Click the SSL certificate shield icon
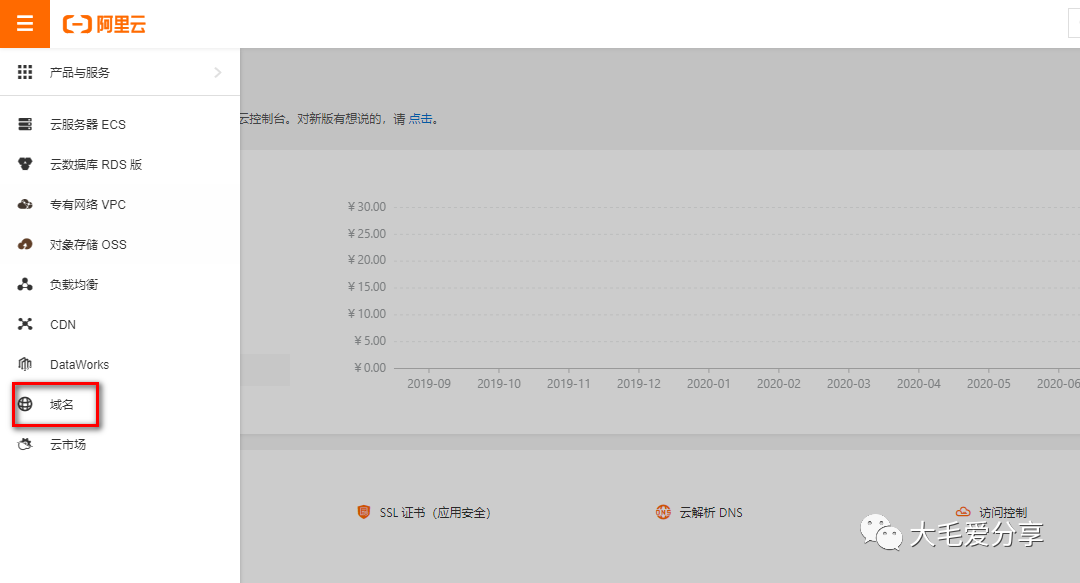1080x583 pixels. [364, 512]
